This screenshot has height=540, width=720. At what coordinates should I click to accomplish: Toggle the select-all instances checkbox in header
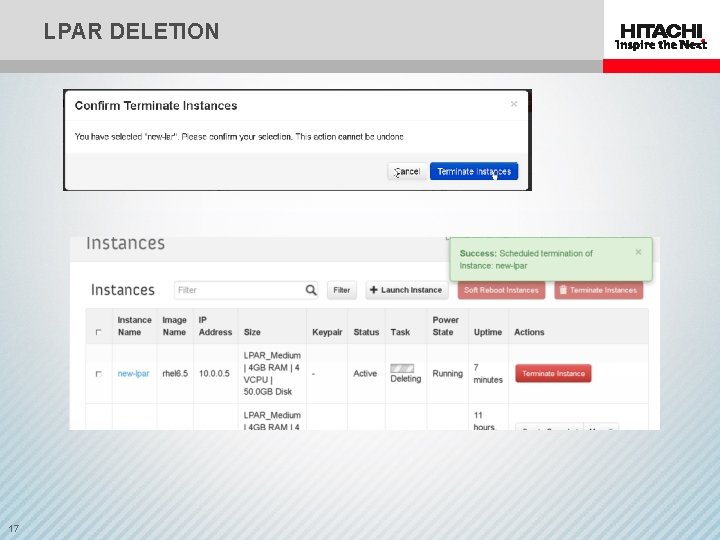[x=98, y=332]
